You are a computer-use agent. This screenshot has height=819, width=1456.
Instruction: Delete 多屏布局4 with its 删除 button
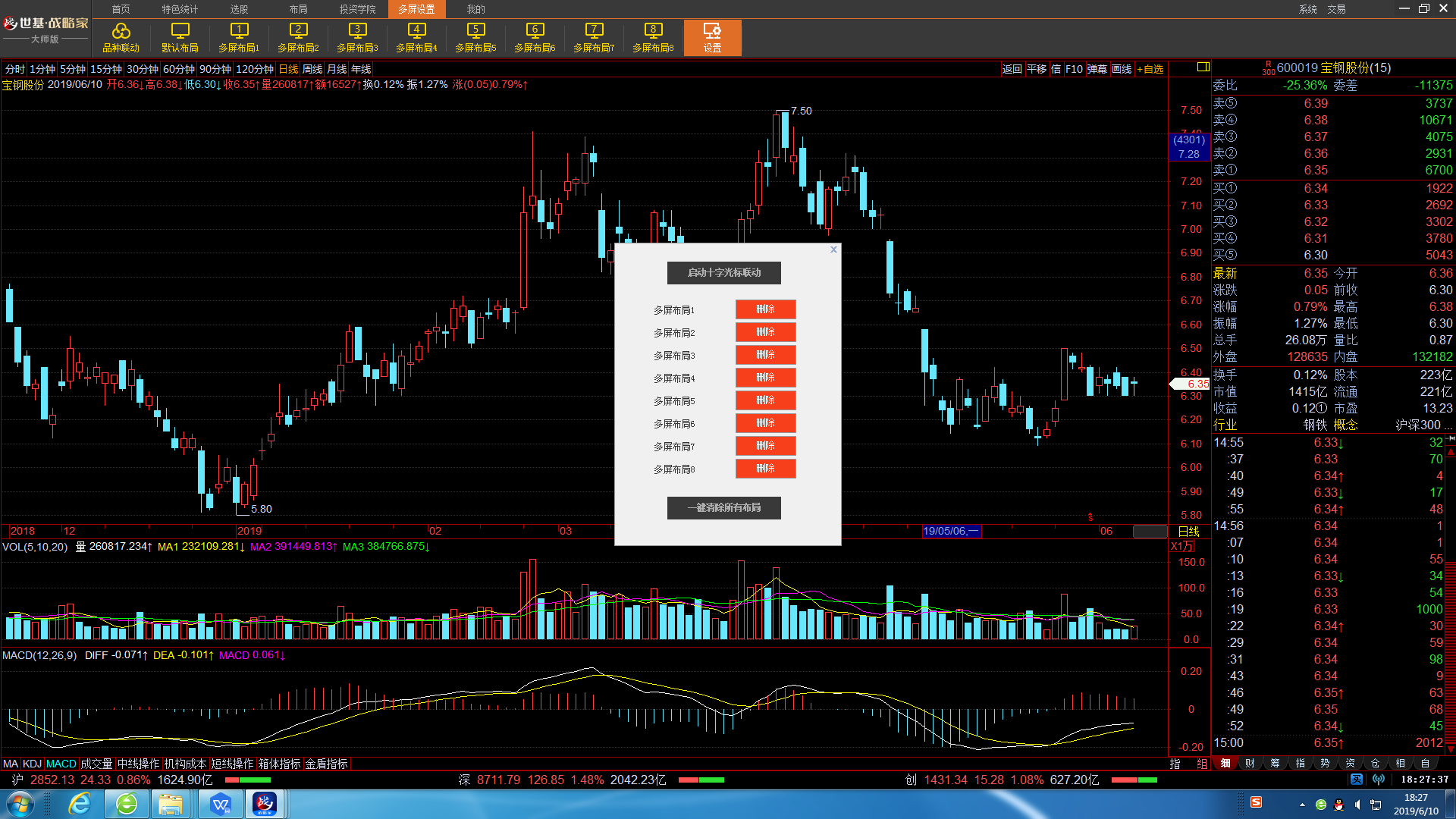click(x=766, y=378)
